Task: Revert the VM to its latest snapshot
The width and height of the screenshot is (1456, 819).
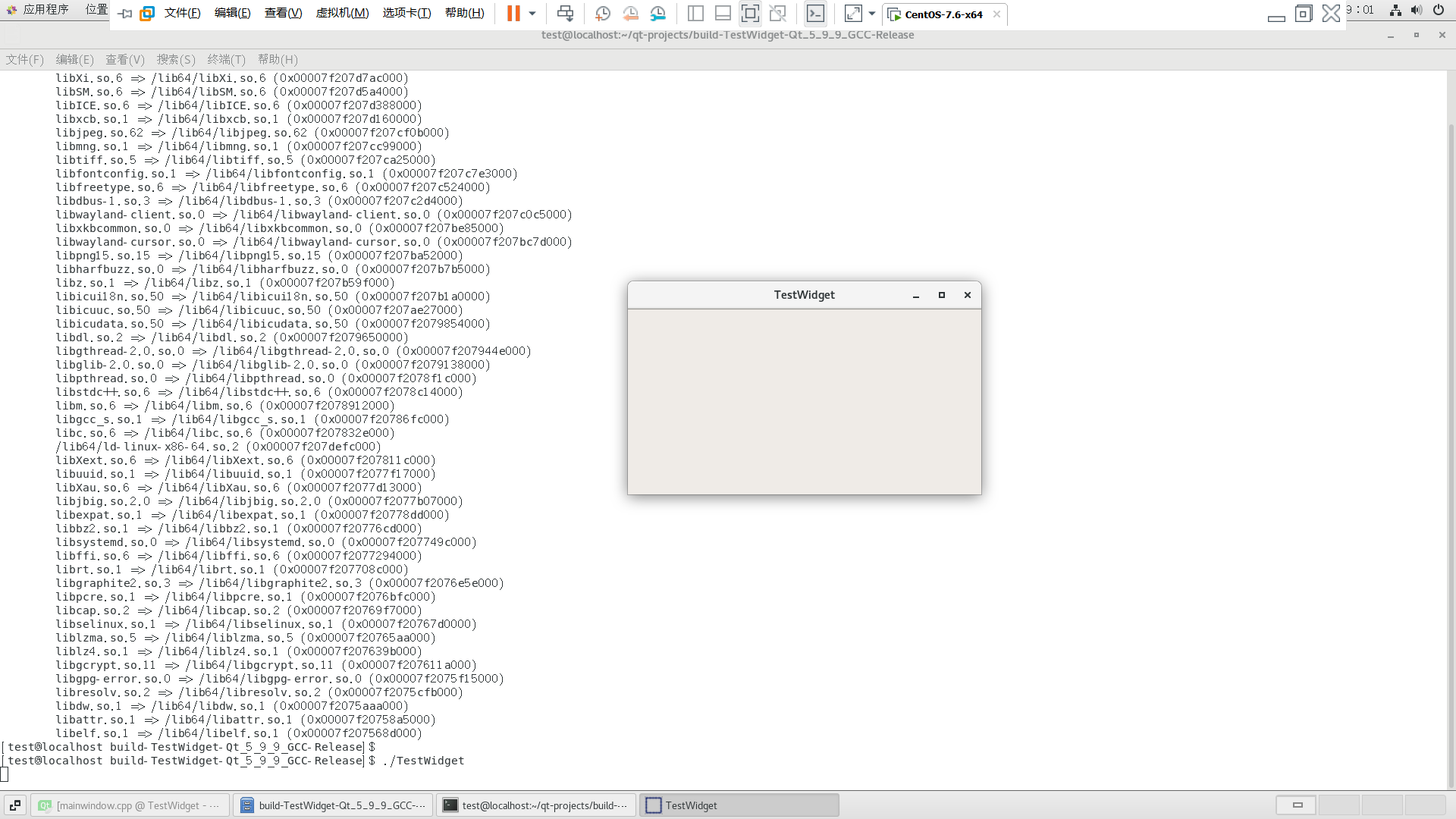Action: pos(630,13)
